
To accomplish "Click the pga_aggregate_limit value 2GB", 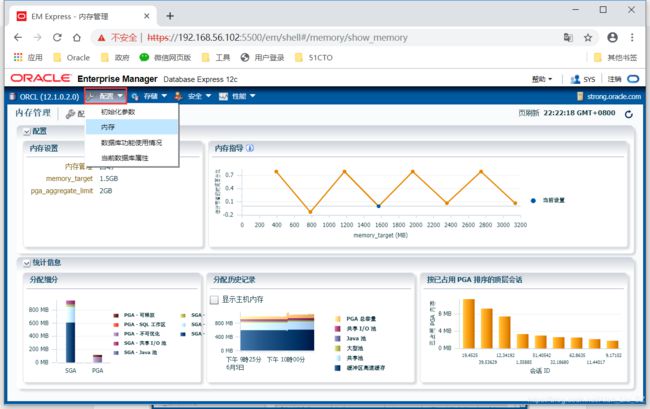I will [x=106, y=191].
